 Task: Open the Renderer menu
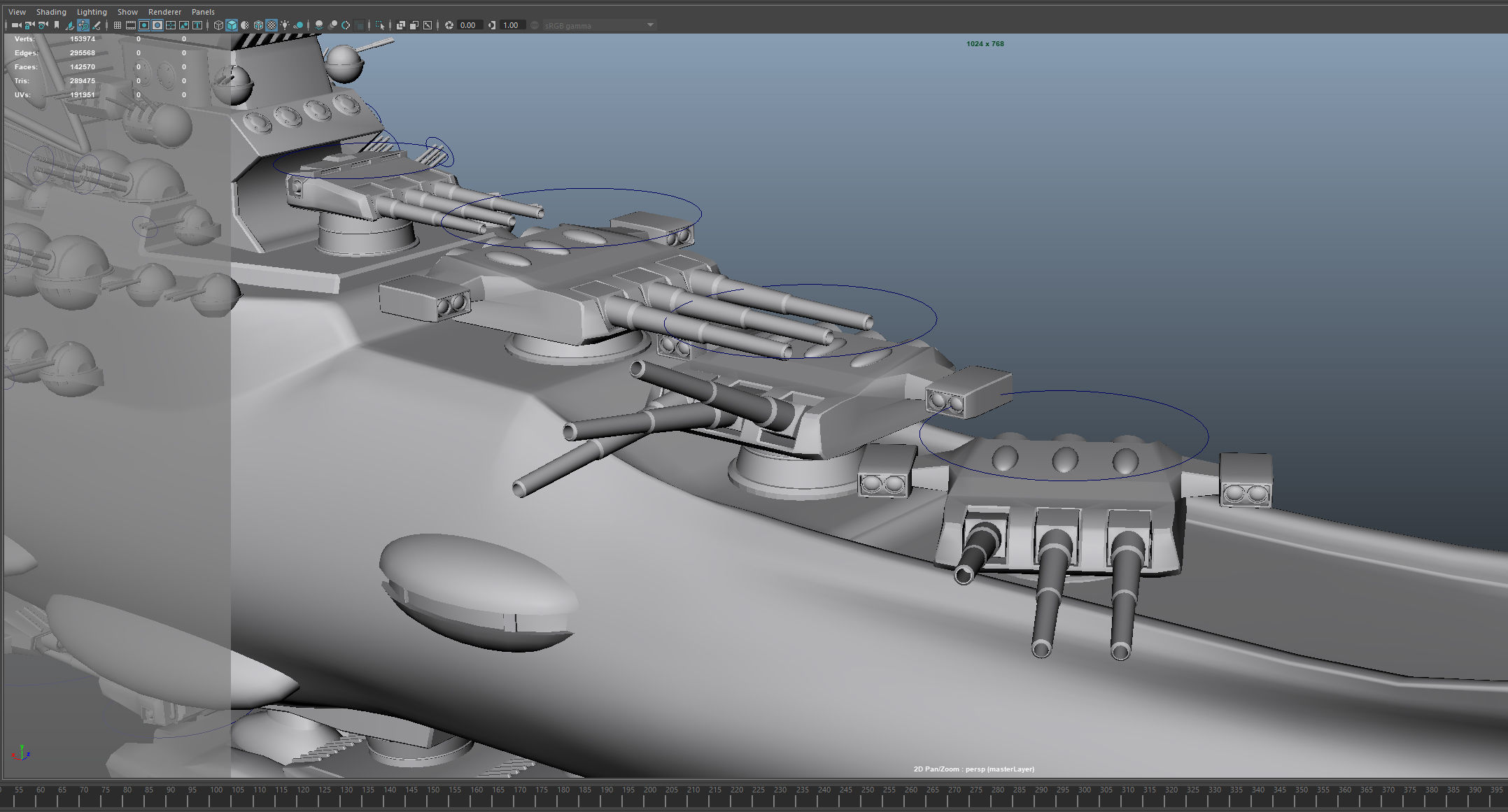pos(164,11)
